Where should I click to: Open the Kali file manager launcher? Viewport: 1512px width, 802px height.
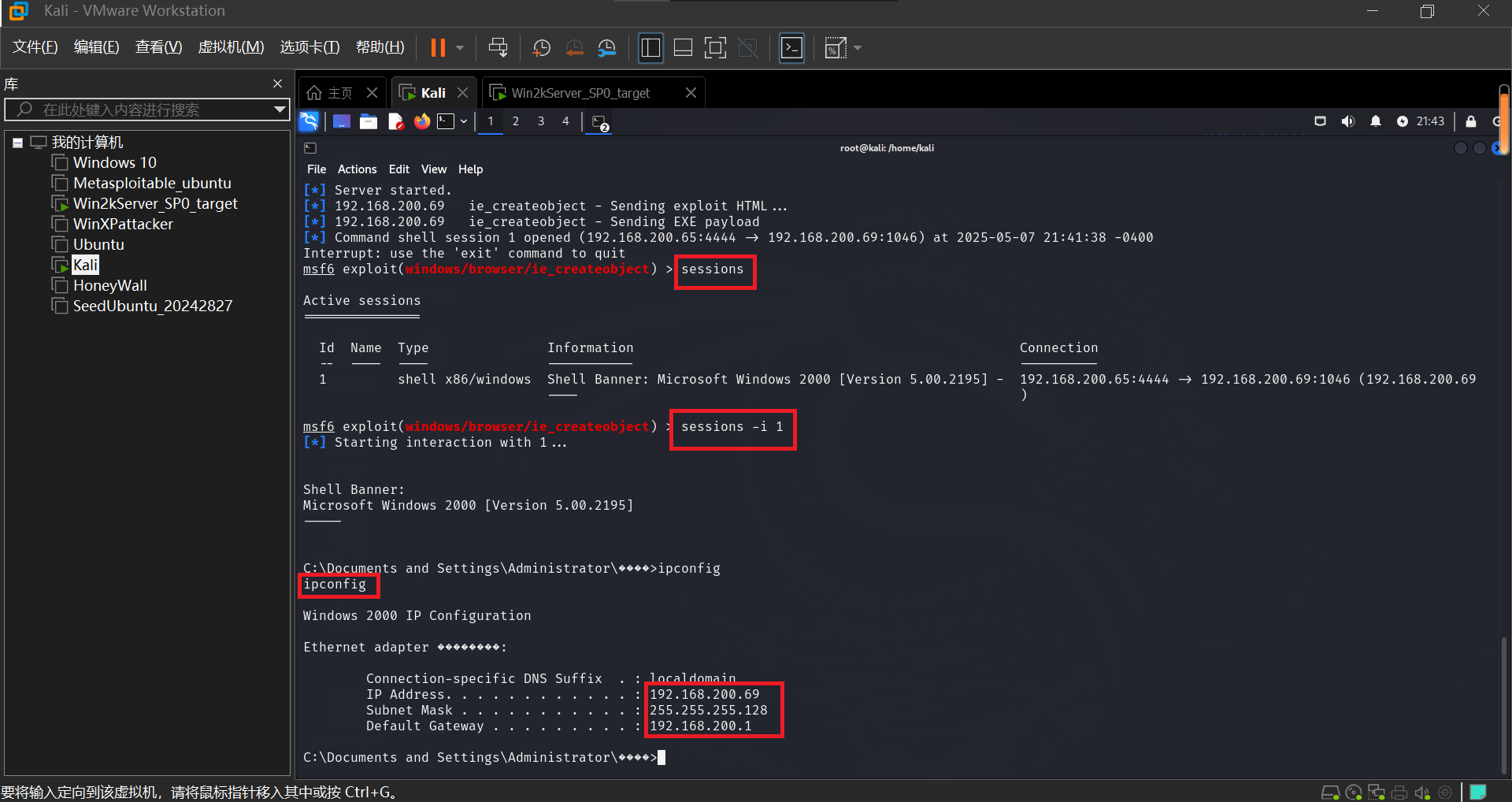pyautogui.click(x=369, y=121)
